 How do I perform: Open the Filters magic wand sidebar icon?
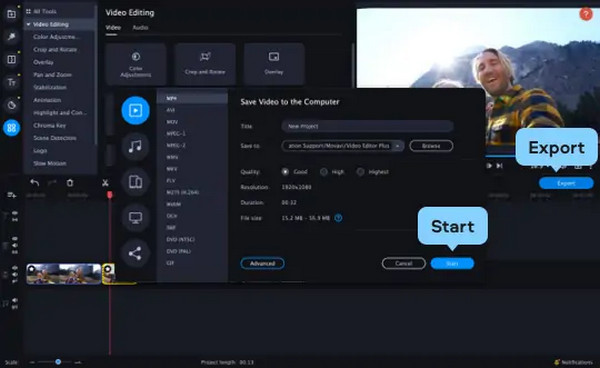[11, 37]
